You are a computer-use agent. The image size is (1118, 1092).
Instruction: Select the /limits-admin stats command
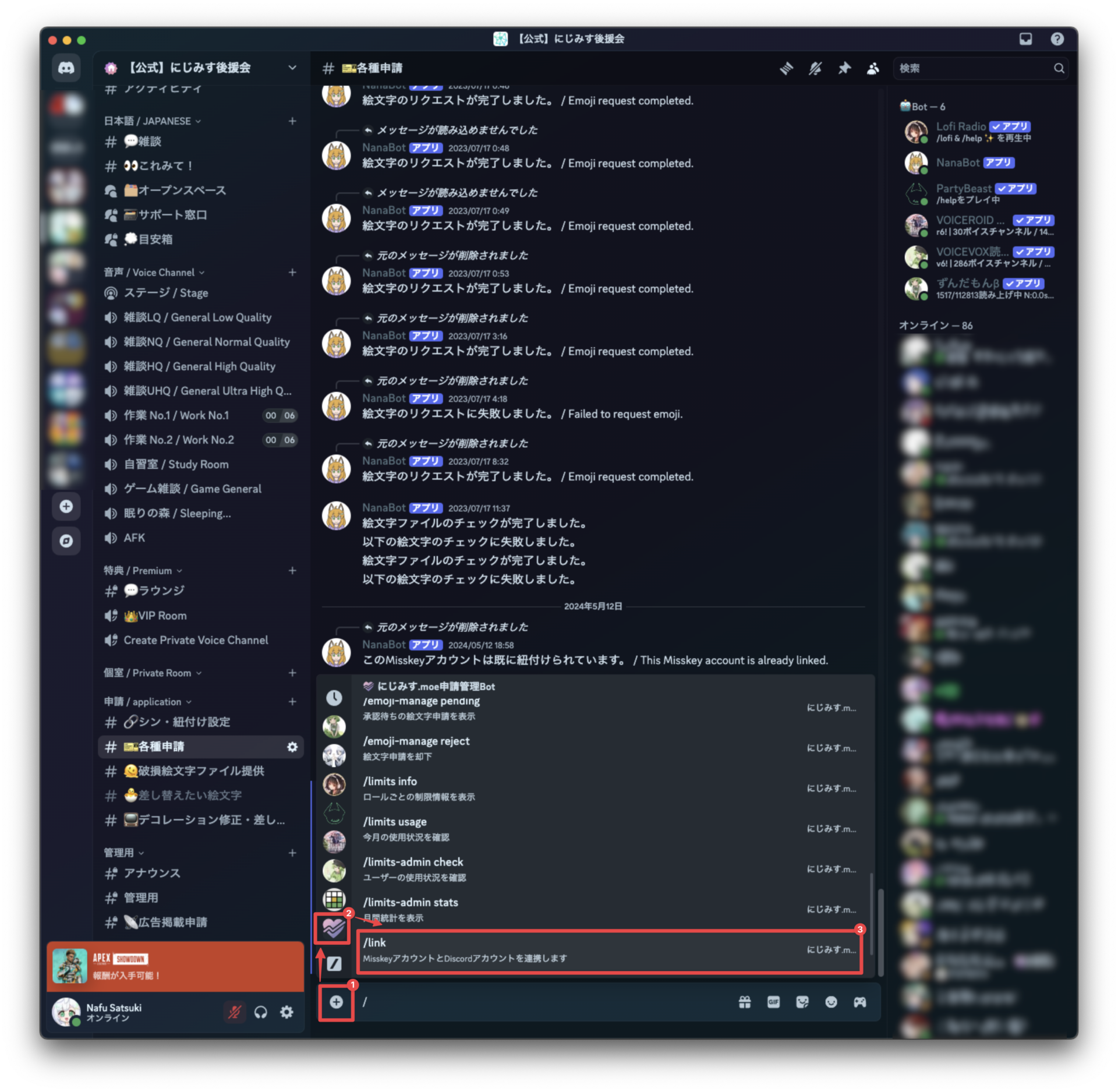610,909
